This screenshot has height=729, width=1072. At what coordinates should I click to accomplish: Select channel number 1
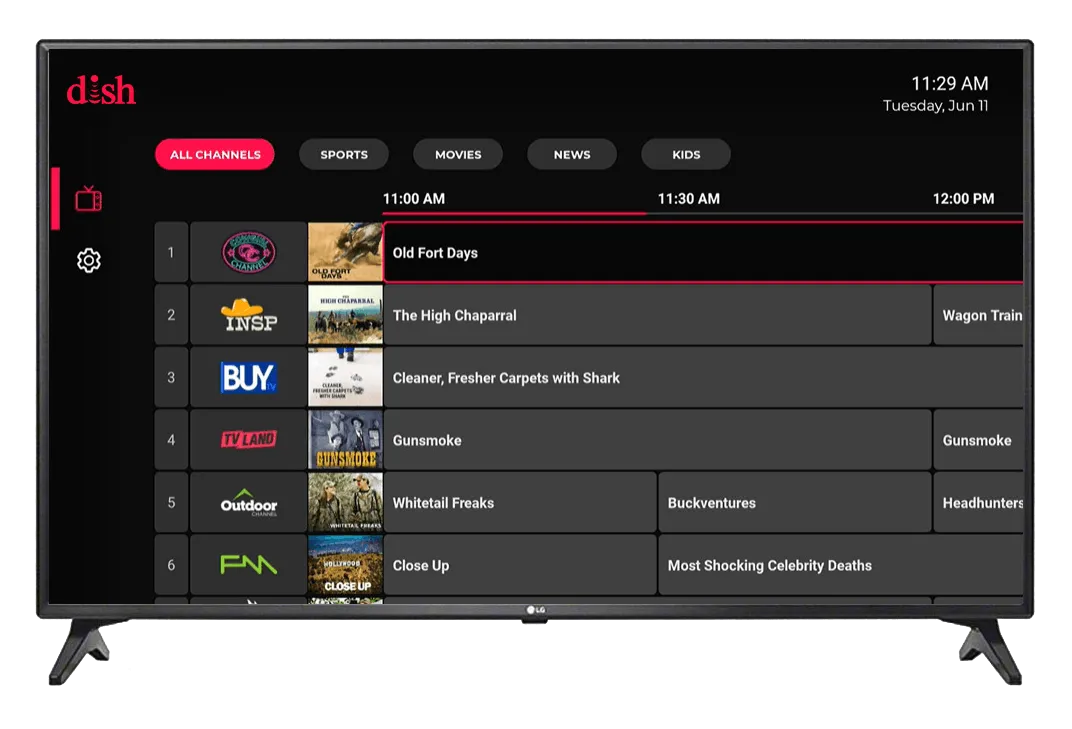pyautogui.click(x=171, y=252)
